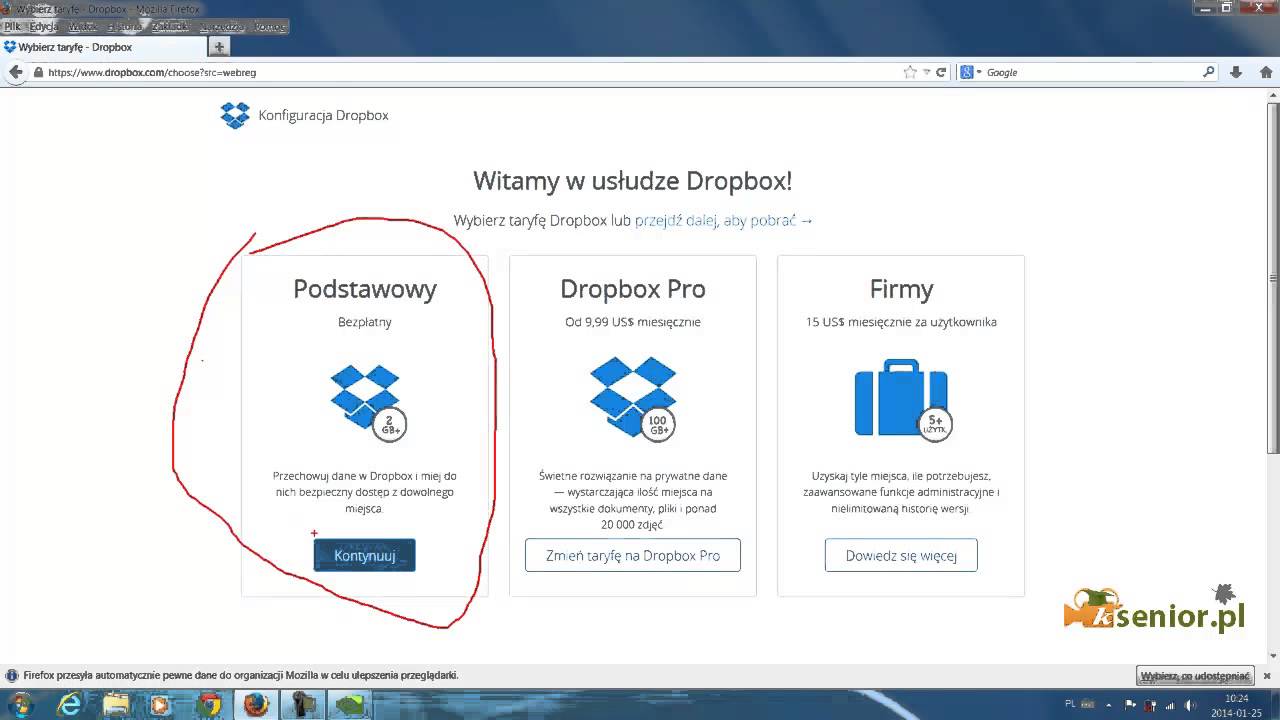Click the Witamy w usłudze Dropbox! heading
Screen dimensions: 1280x720
(x=633, y=181)
